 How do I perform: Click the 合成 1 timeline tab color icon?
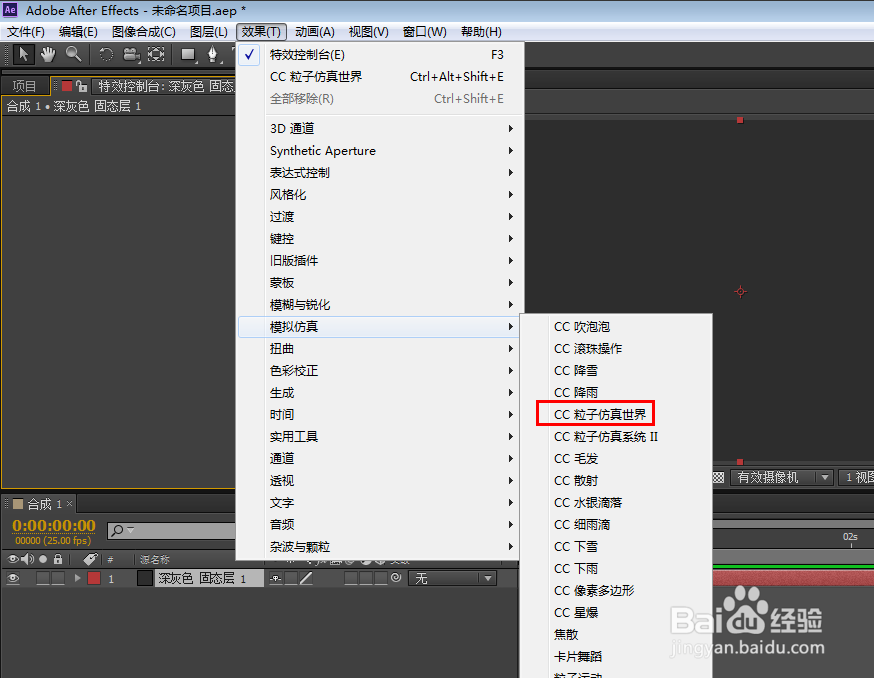point(18,504)
